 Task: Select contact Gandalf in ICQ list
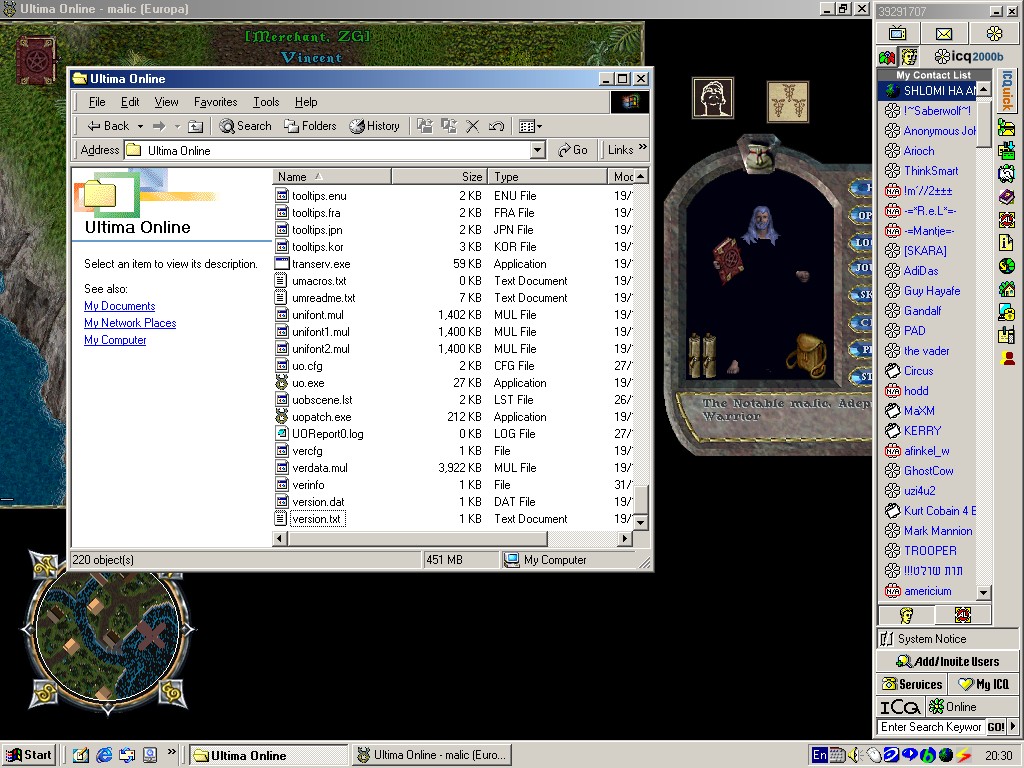(x=922, y=311)
